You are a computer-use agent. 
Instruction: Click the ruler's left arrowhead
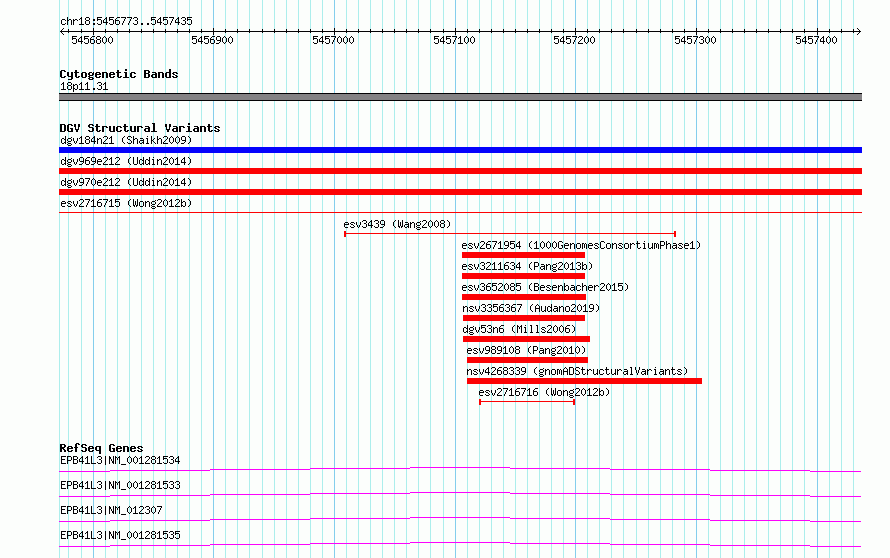tap(62, 31)
